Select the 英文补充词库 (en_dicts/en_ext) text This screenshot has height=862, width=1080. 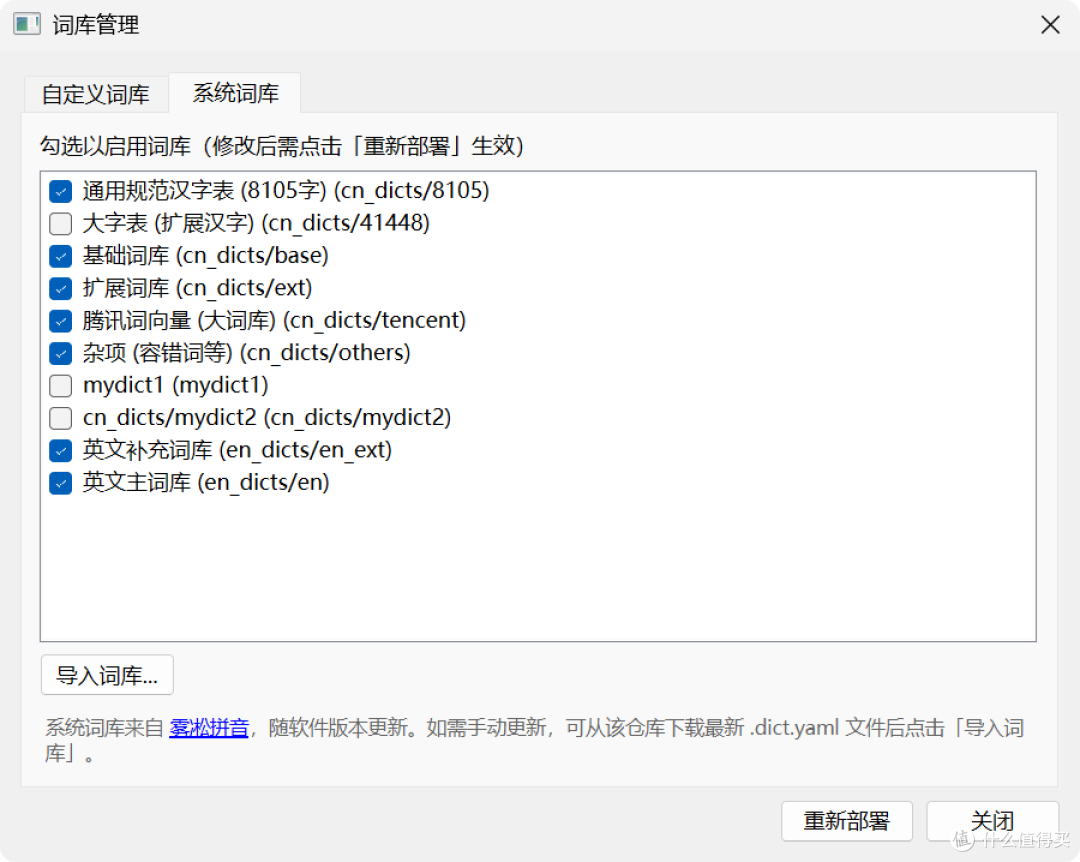(x=238, y=450)
